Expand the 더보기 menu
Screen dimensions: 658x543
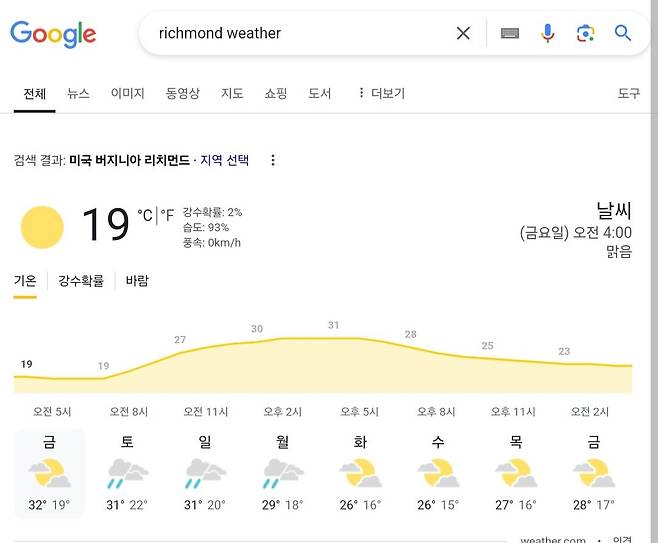381,93
